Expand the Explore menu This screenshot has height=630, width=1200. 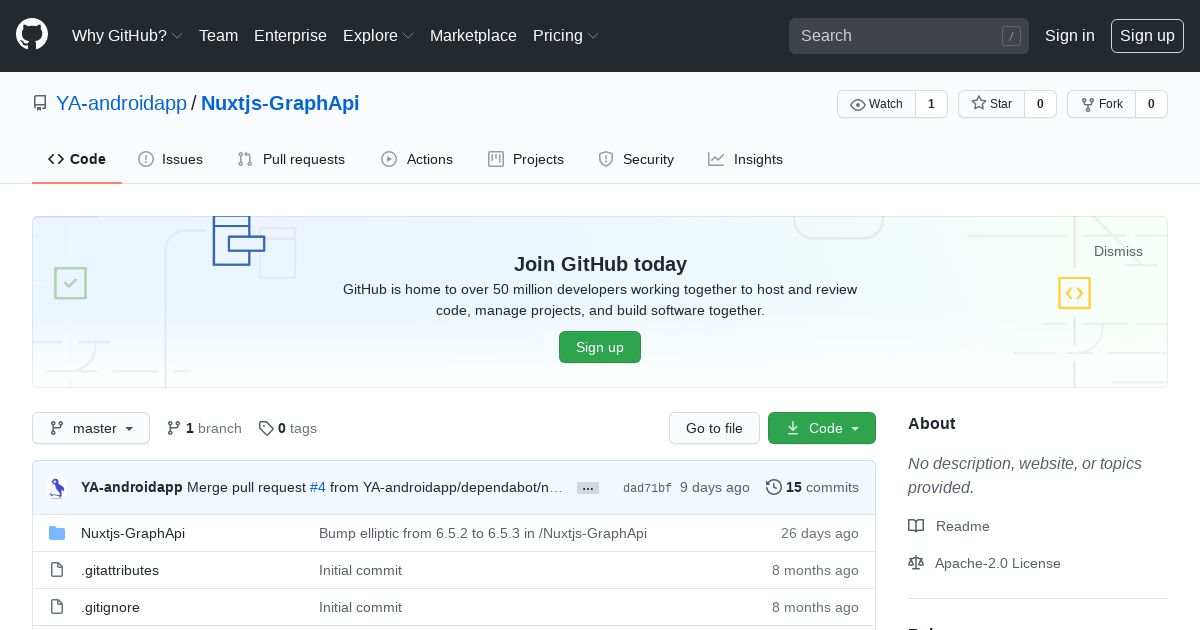378,35
